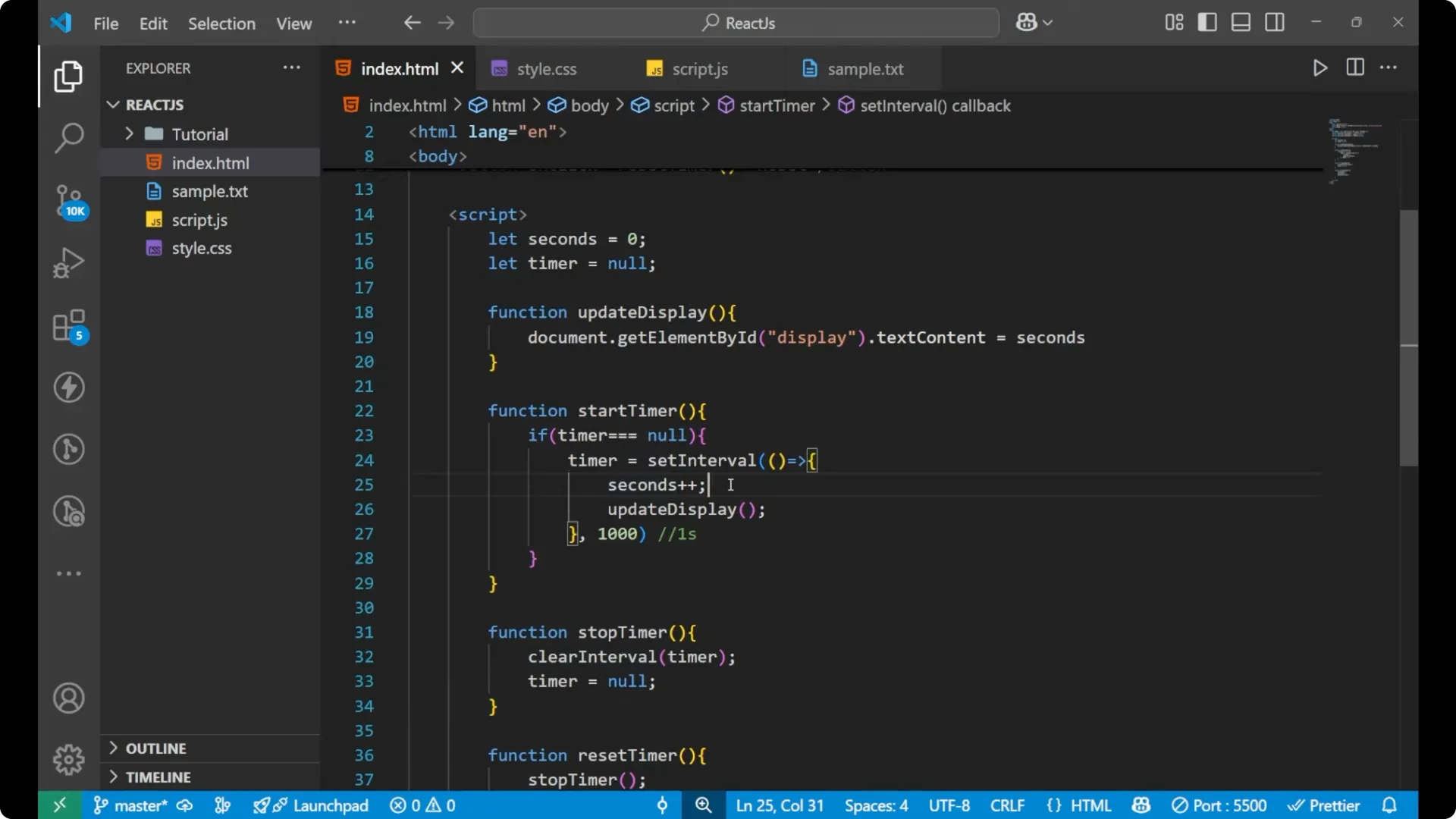Open the Accounts icon
Viewport: 1456px width, 819px height.
68,698
